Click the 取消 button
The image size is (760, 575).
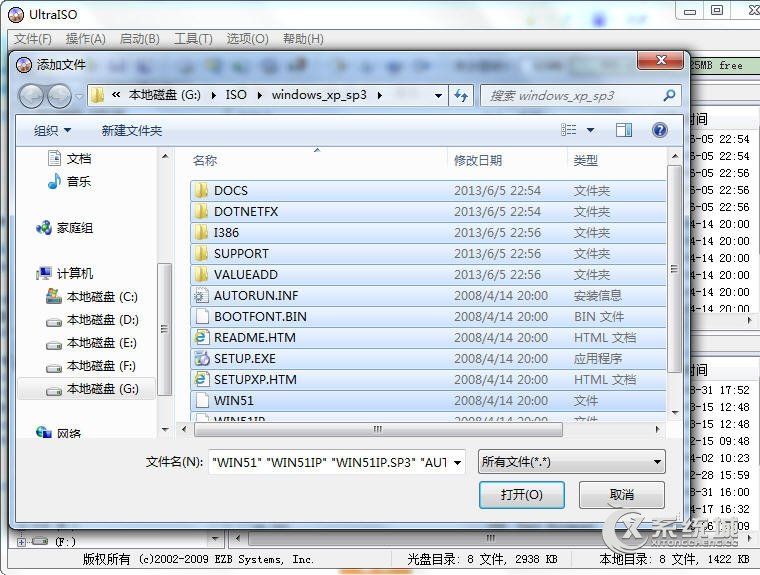pos(622,495)
